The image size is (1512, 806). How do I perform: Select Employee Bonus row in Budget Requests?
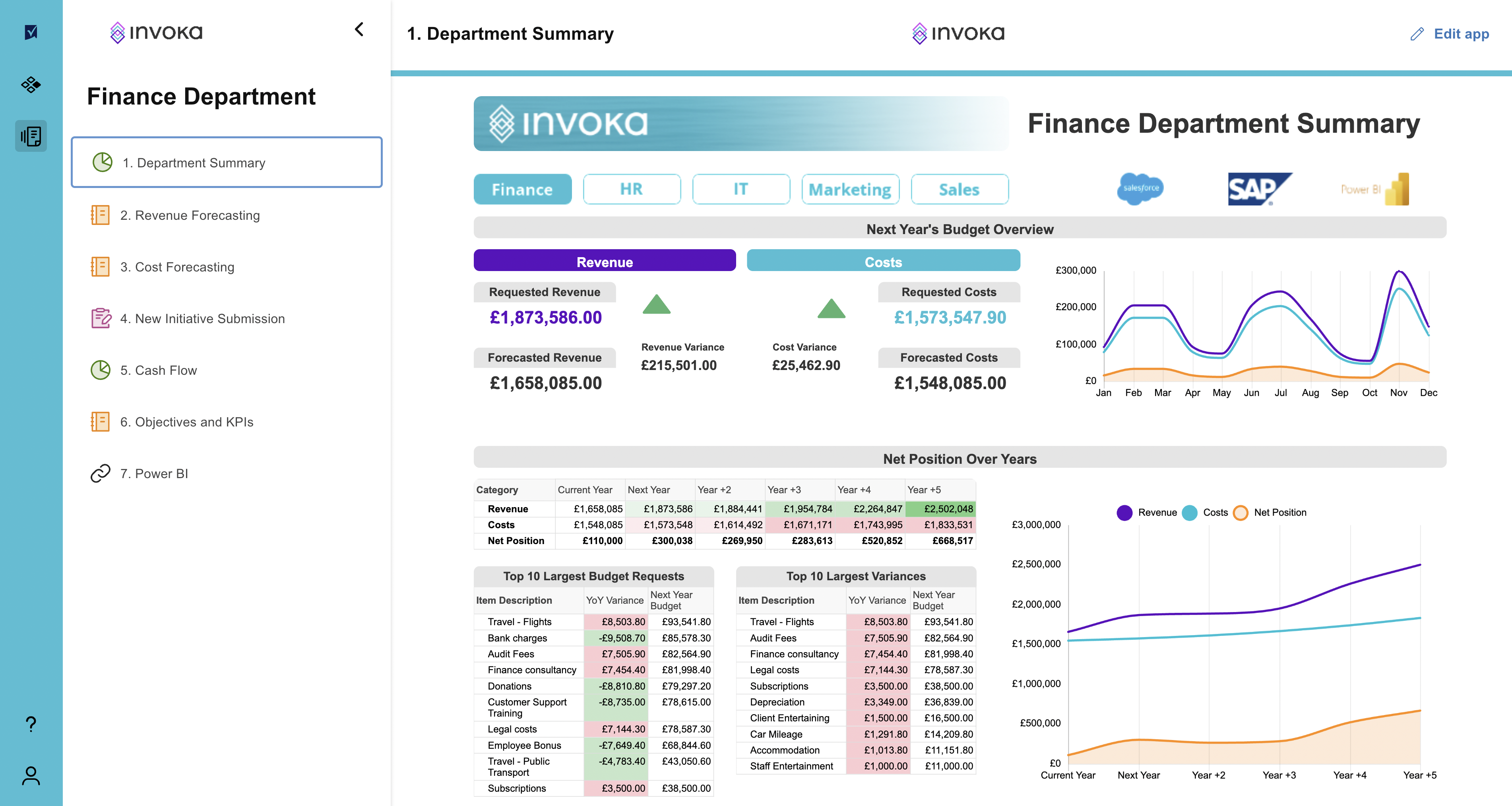(x=593, y=745)
